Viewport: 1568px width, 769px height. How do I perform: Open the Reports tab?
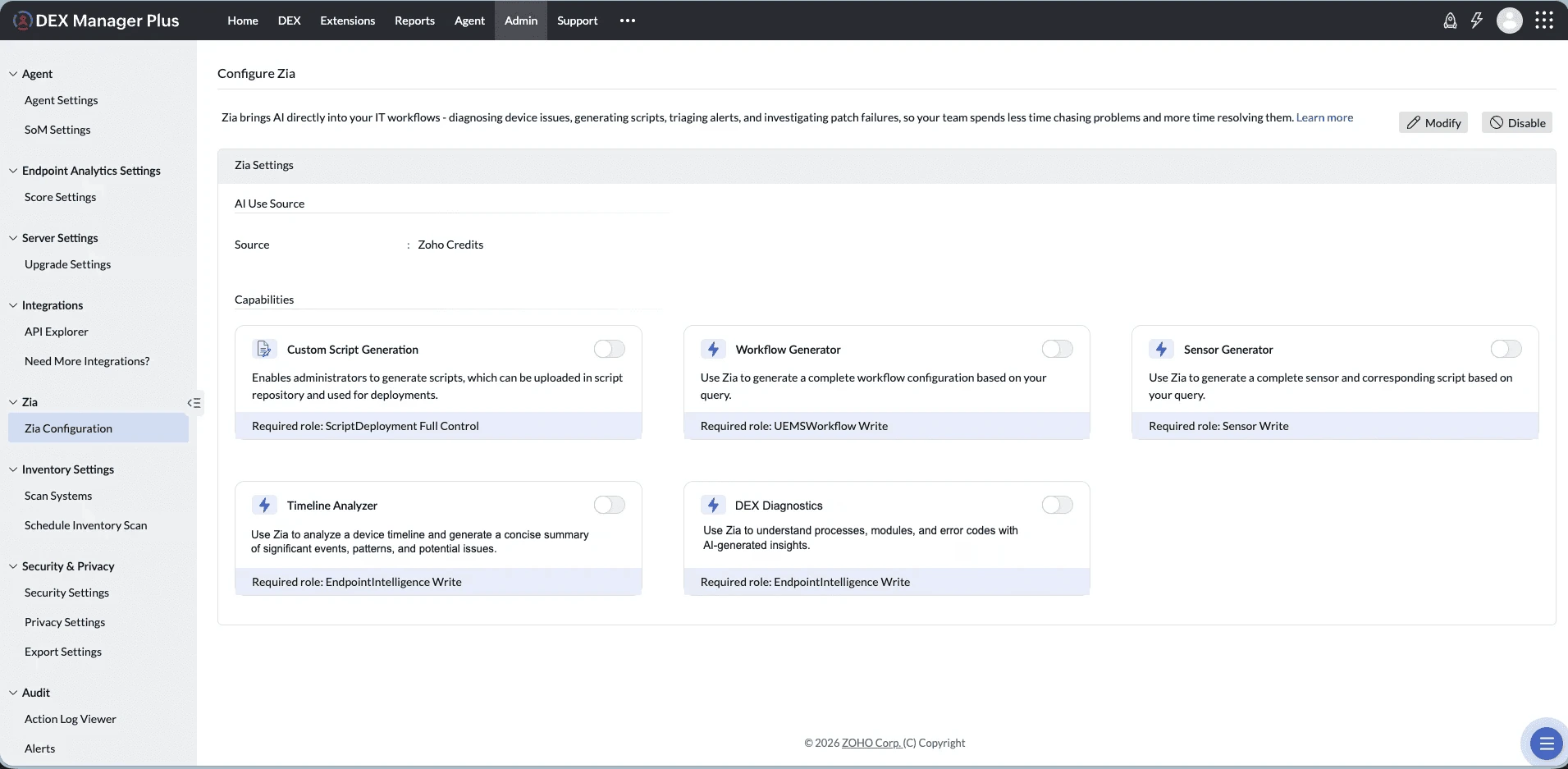[x=414, y=21]
